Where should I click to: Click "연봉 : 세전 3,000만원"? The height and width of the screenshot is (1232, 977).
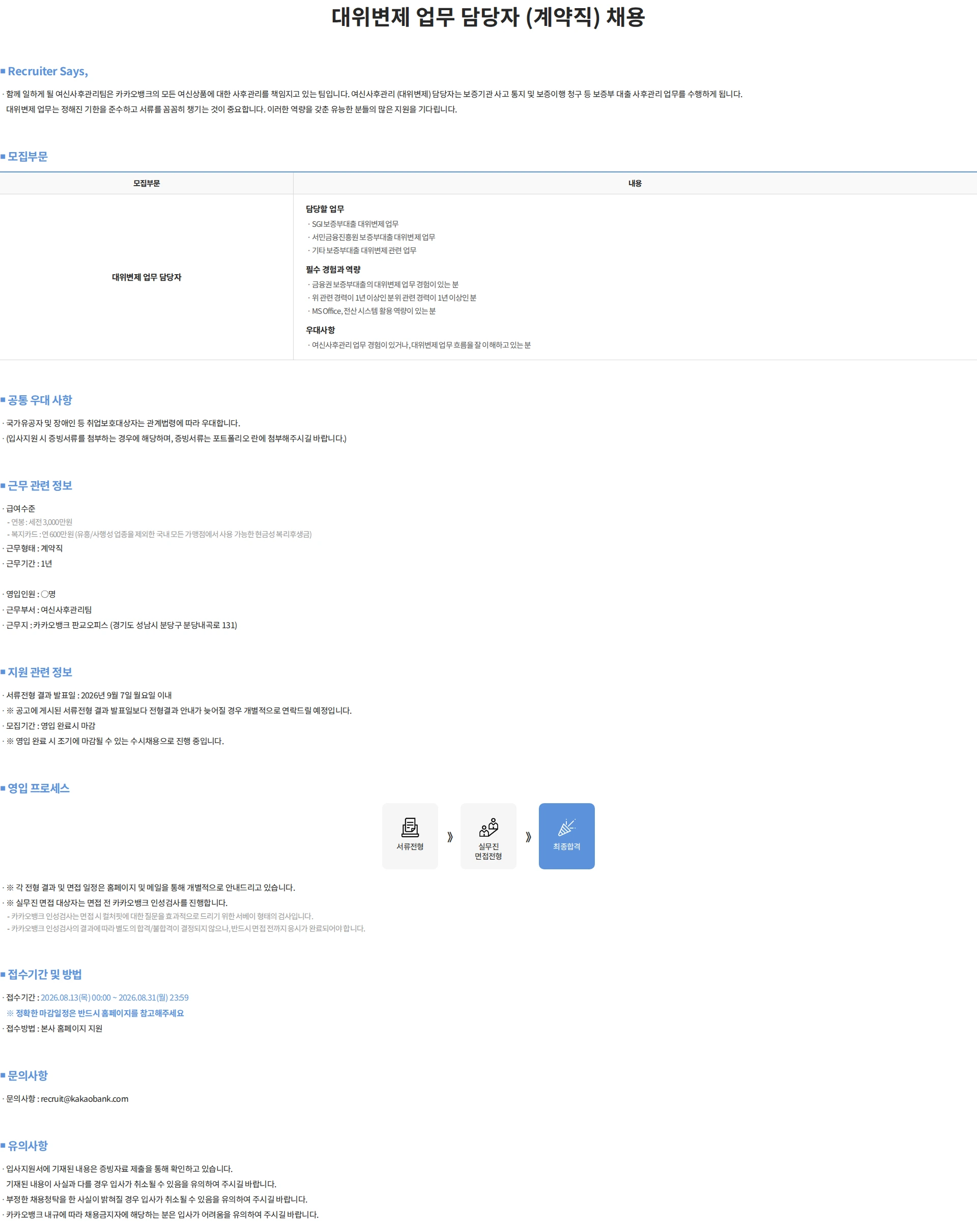pyautogui.click(x=42, y=522)
